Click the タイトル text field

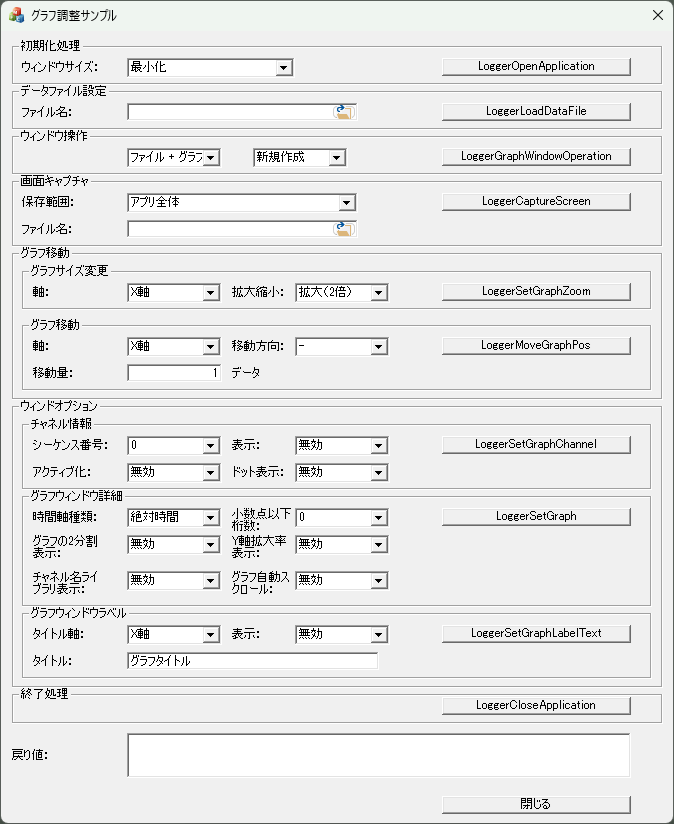(252, 661)
